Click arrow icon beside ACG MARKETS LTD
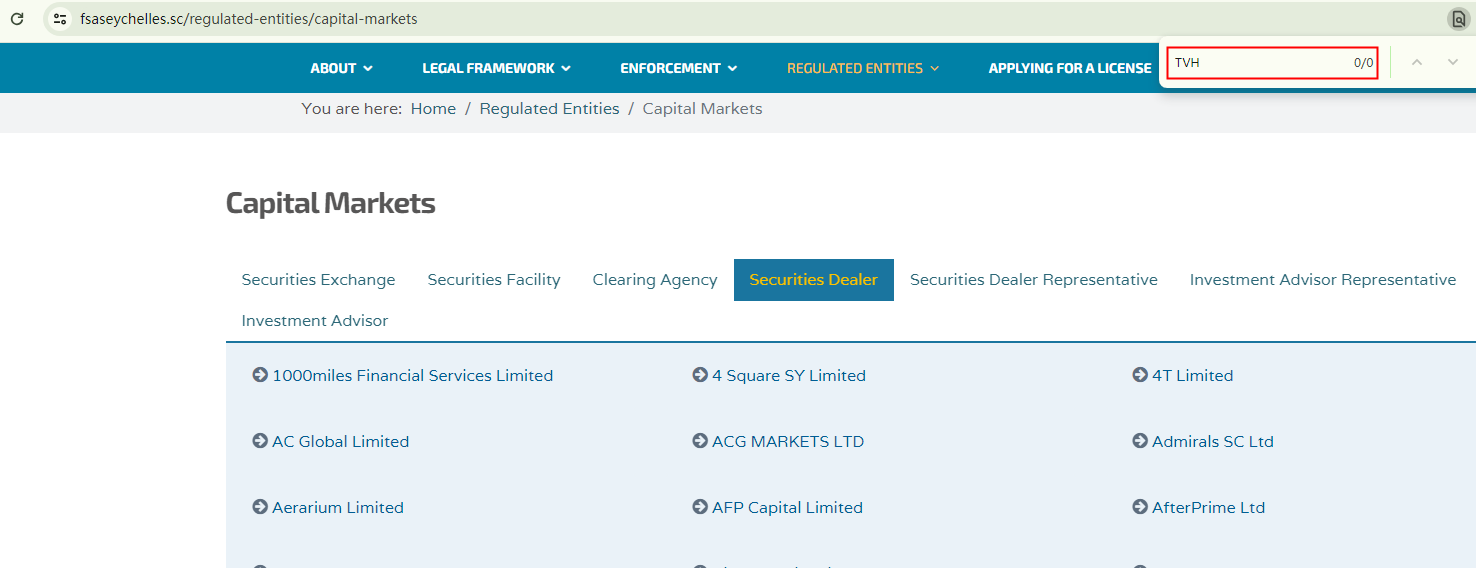This screenshot has height=568, width=1476. click(700, 441)
